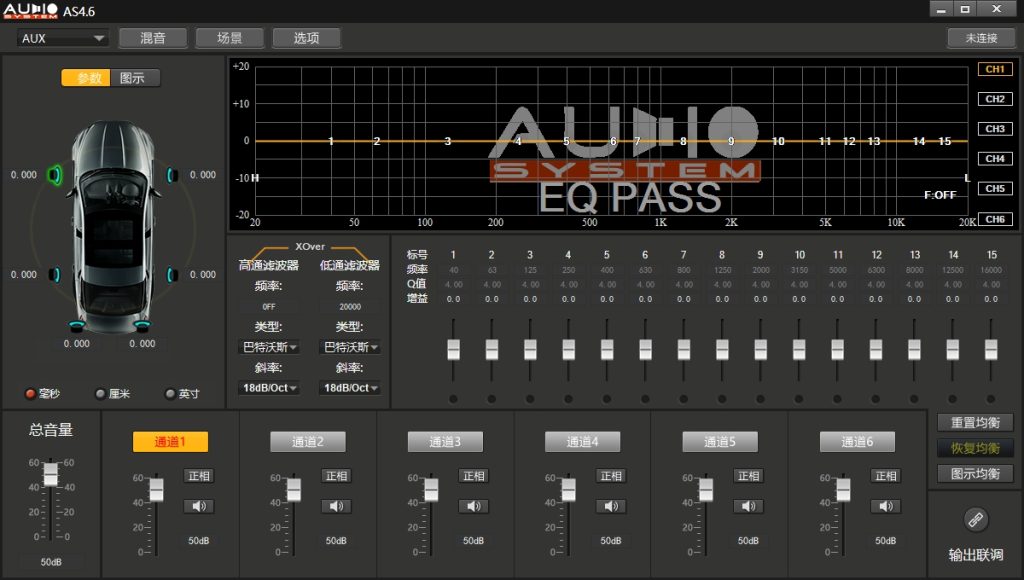Select the 通道6 channel button
Viewport: 1024px width, 580px height.
857,442
